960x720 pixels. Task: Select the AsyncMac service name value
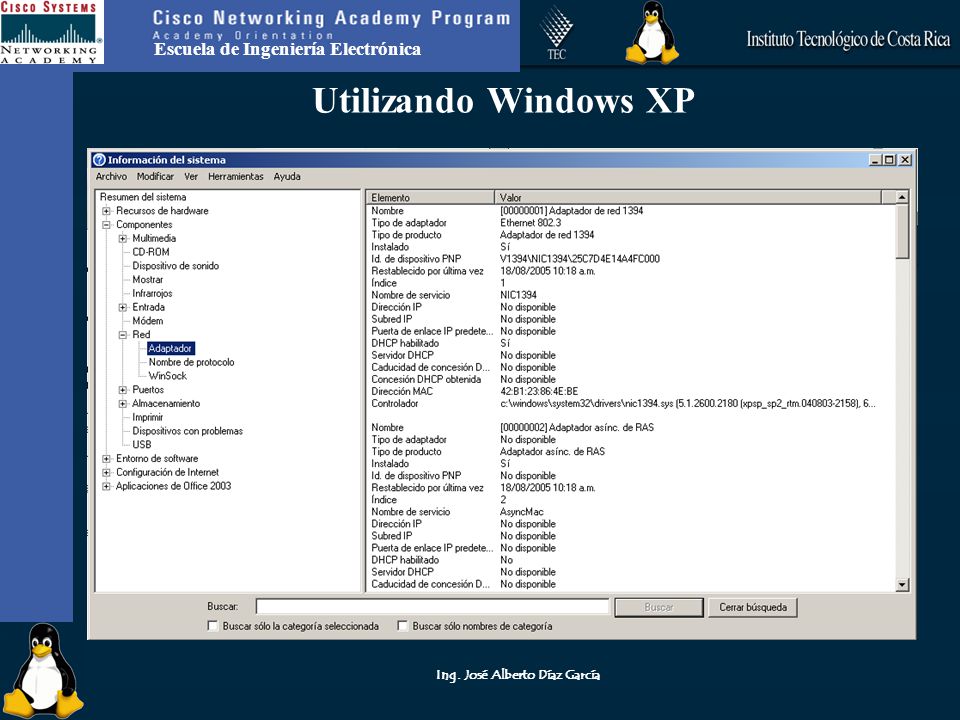pos(522,512)
